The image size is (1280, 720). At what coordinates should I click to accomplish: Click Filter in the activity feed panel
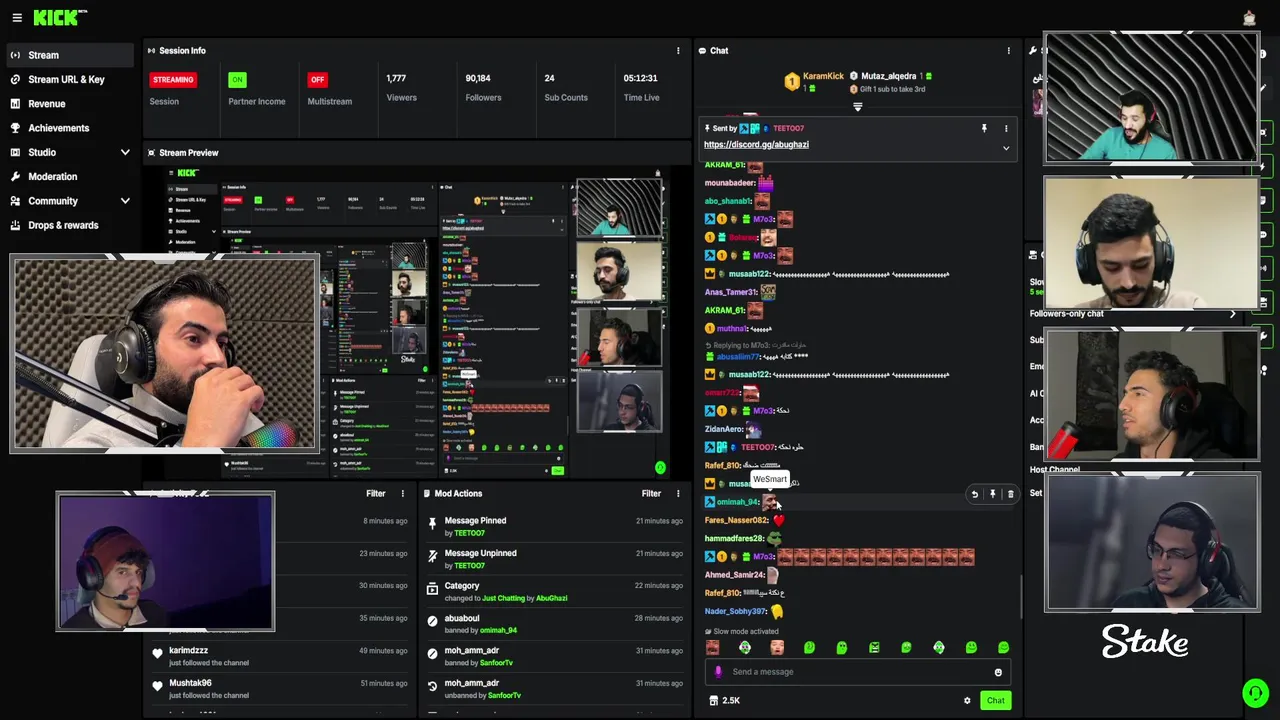376,494
